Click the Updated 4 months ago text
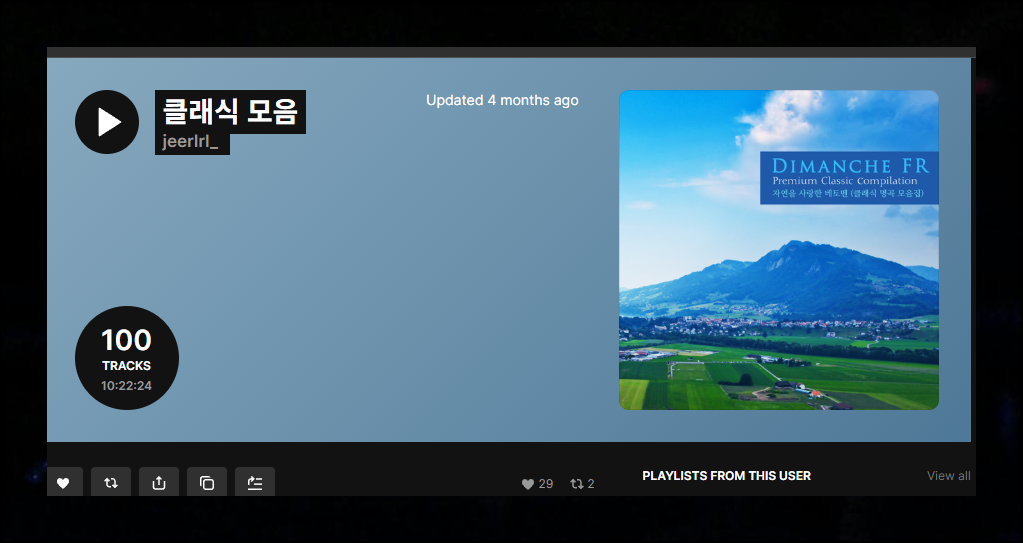The height and width of the screenshot is (543, 1023). (502, 101)
